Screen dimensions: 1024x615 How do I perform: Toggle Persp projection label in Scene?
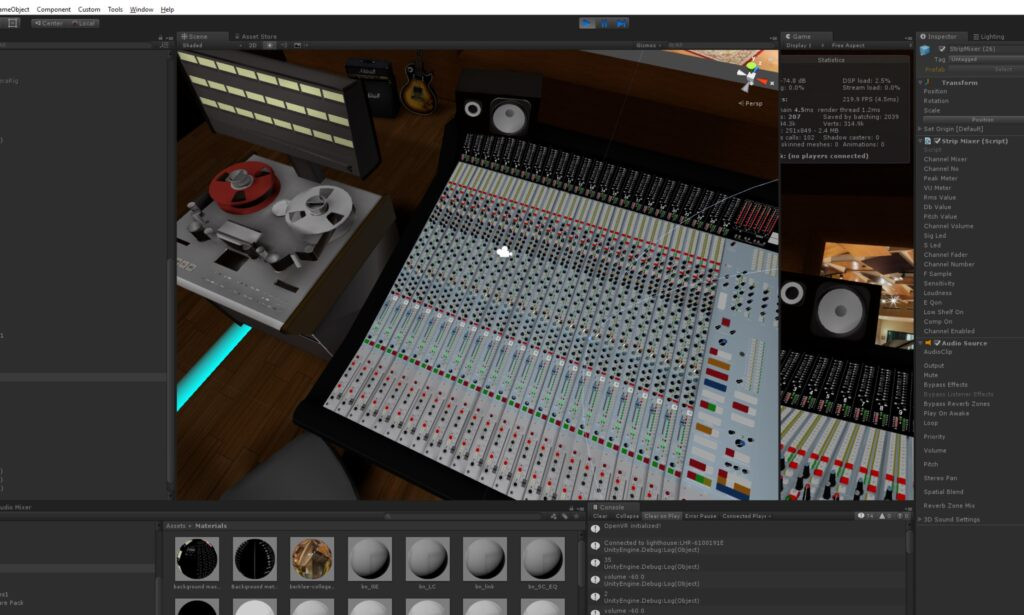751,103
